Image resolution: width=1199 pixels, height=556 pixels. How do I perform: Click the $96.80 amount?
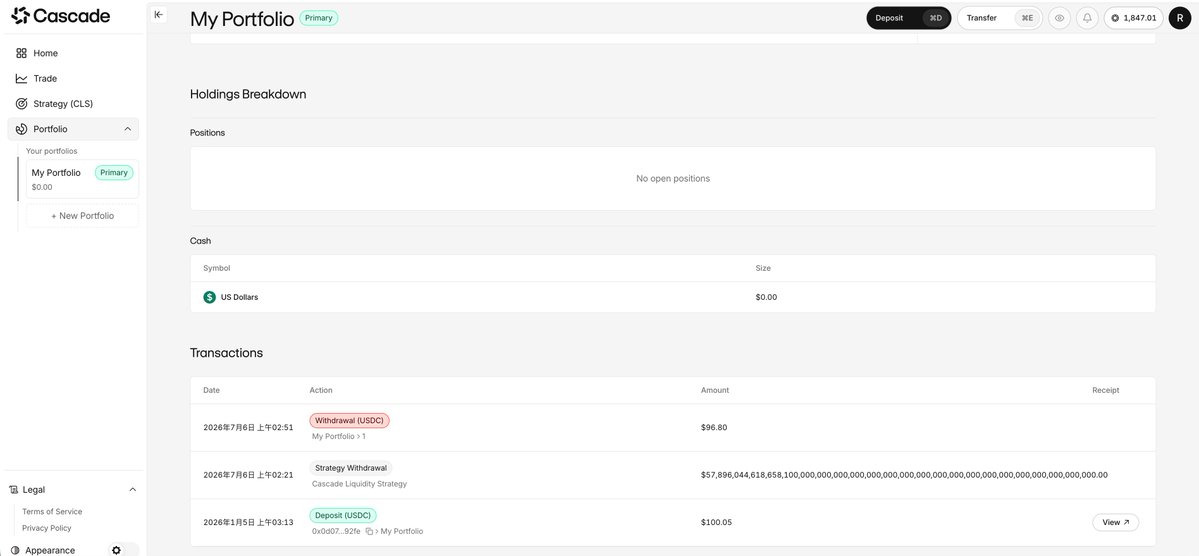click(714, 428)
